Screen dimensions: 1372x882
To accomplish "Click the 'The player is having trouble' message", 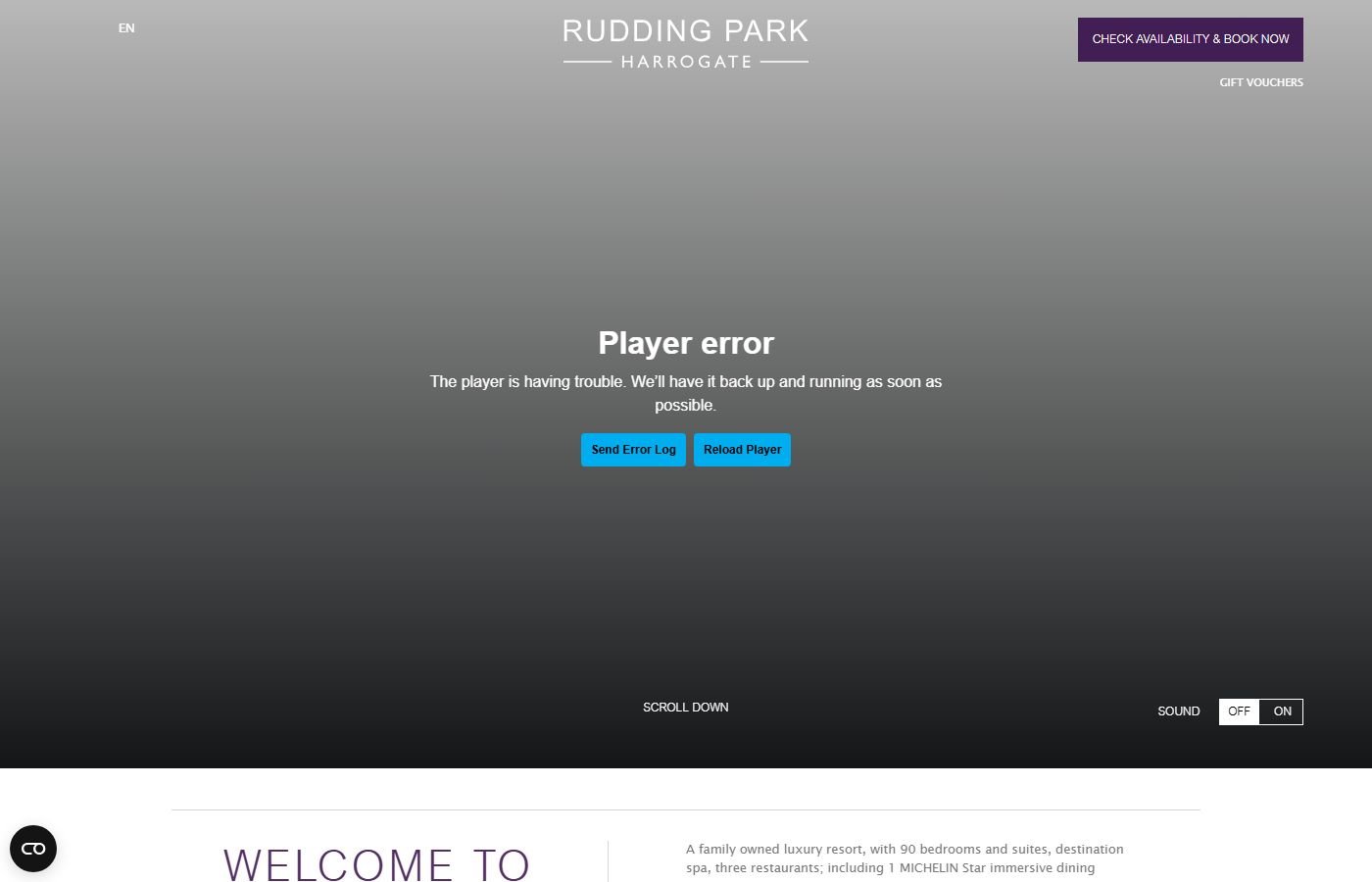I will point(686,393).
